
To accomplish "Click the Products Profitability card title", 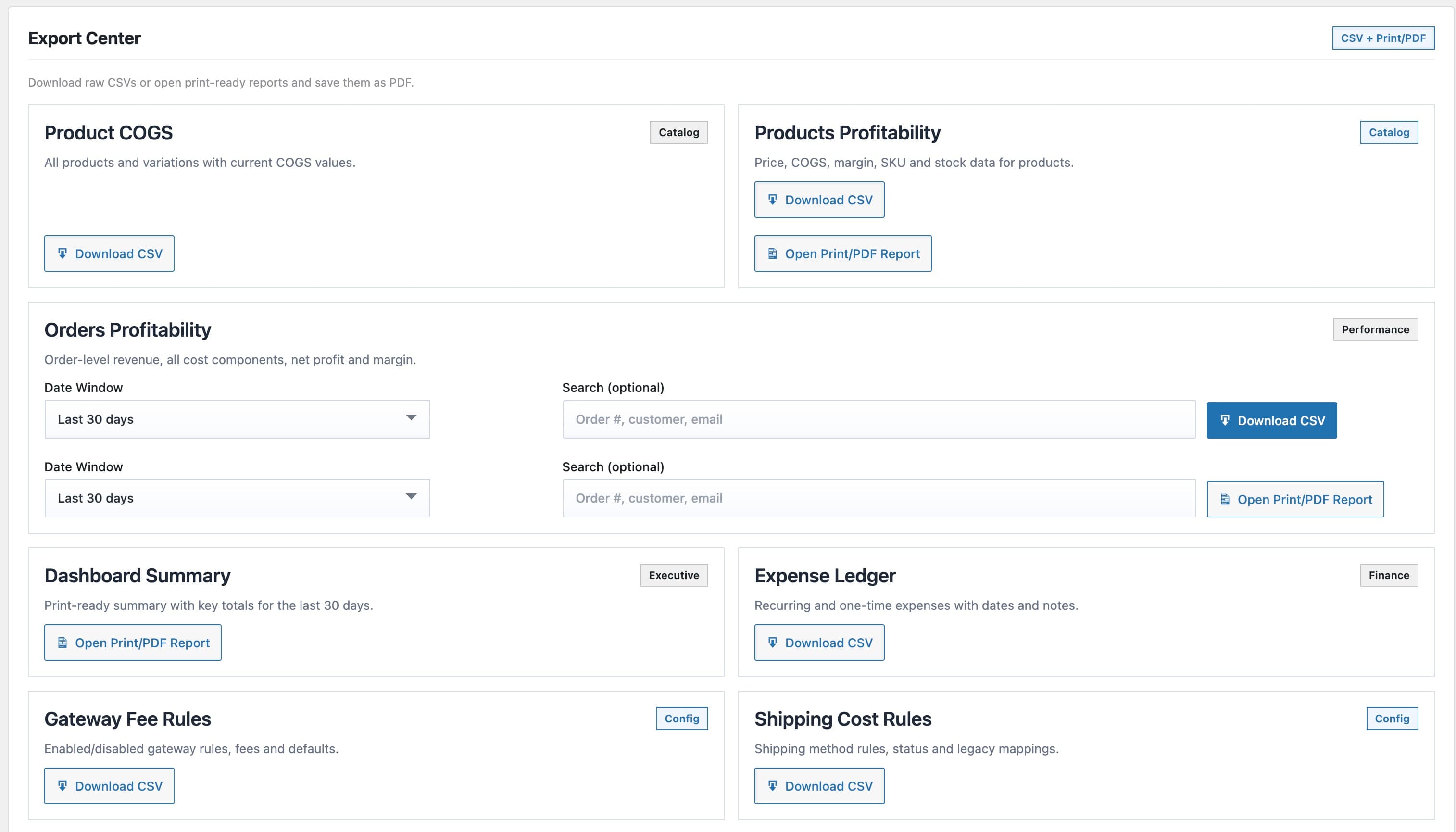I will (847, 133).
